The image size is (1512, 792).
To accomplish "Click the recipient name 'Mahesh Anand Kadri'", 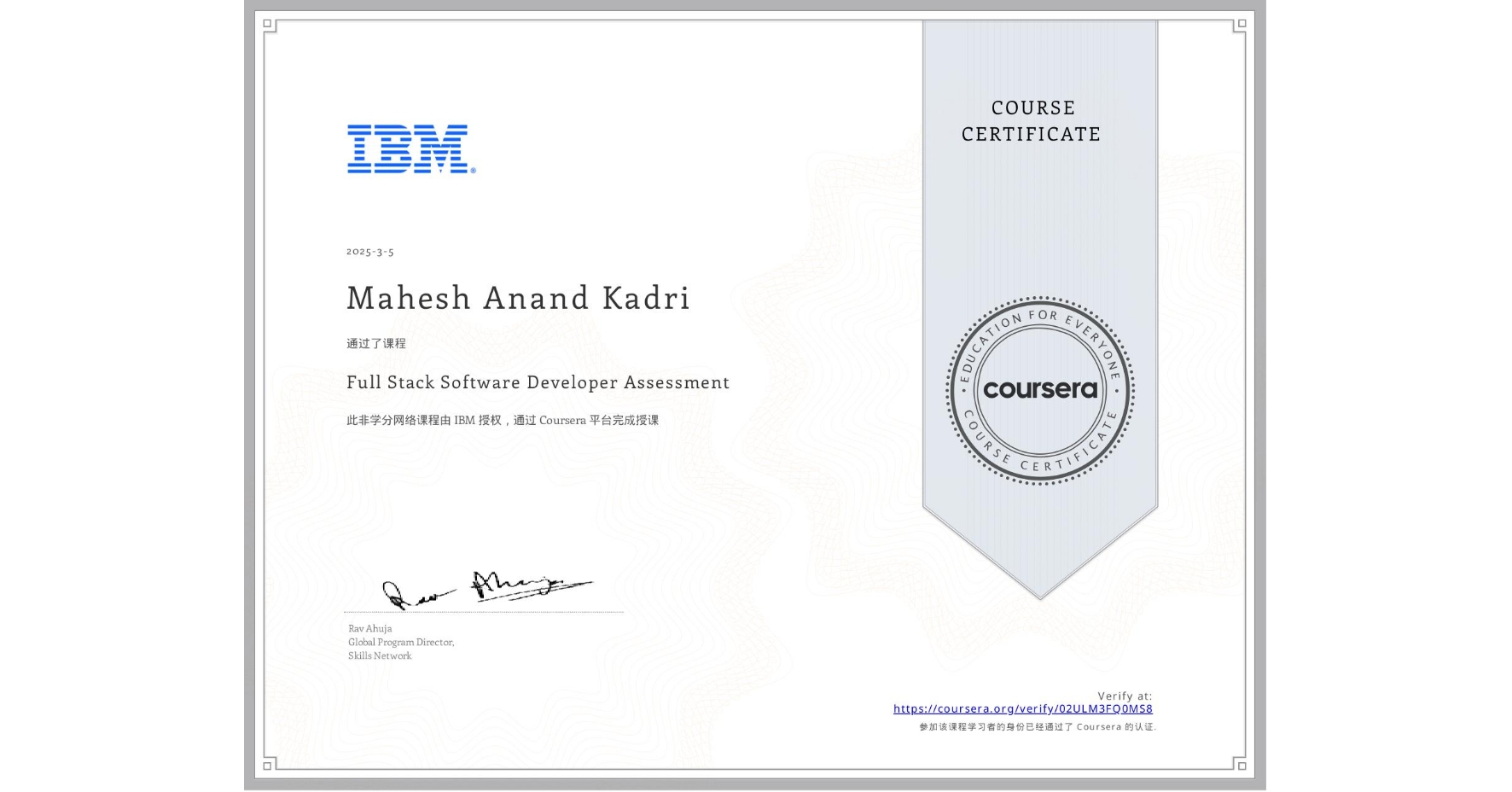I will [519, 298].
